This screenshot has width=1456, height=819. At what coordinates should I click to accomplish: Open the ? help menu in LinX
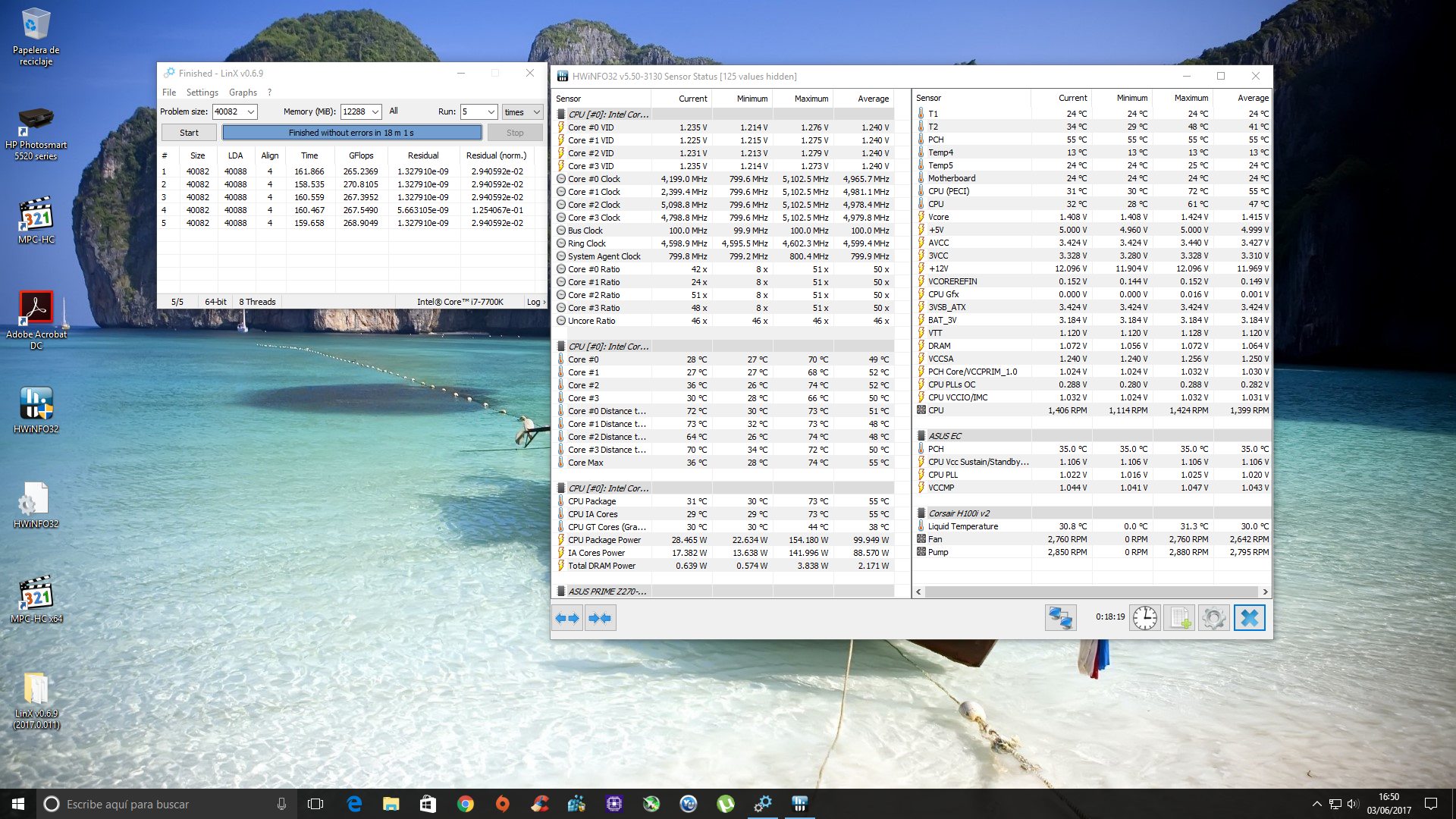[269, 93]
